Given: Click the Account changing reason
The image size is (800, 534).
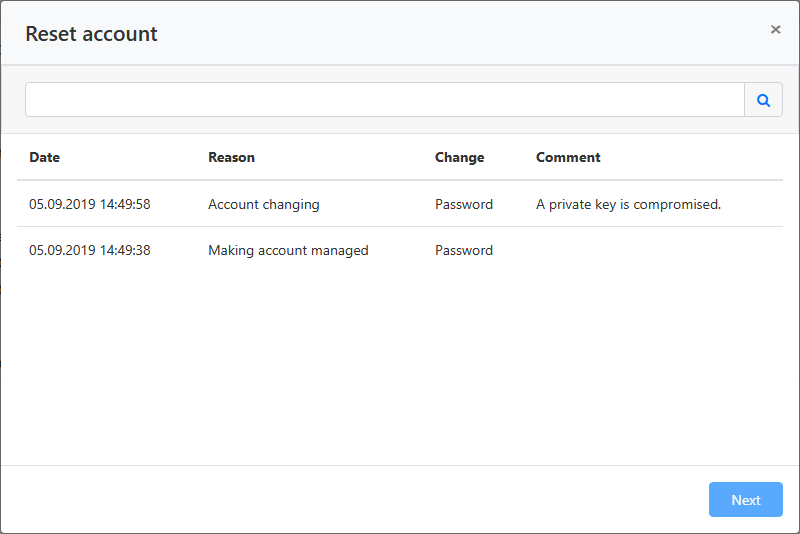Looking at the screenshot, I should 264,204.
